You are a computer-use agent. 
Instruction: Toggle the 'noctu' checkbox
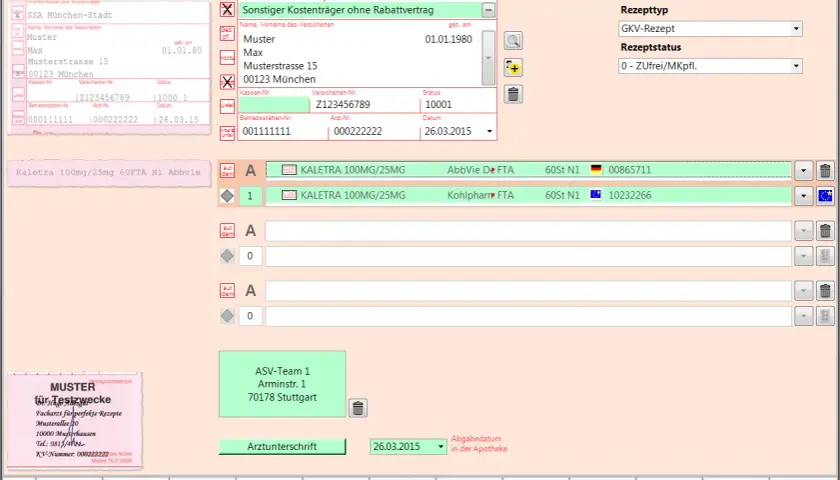[227, 57]
